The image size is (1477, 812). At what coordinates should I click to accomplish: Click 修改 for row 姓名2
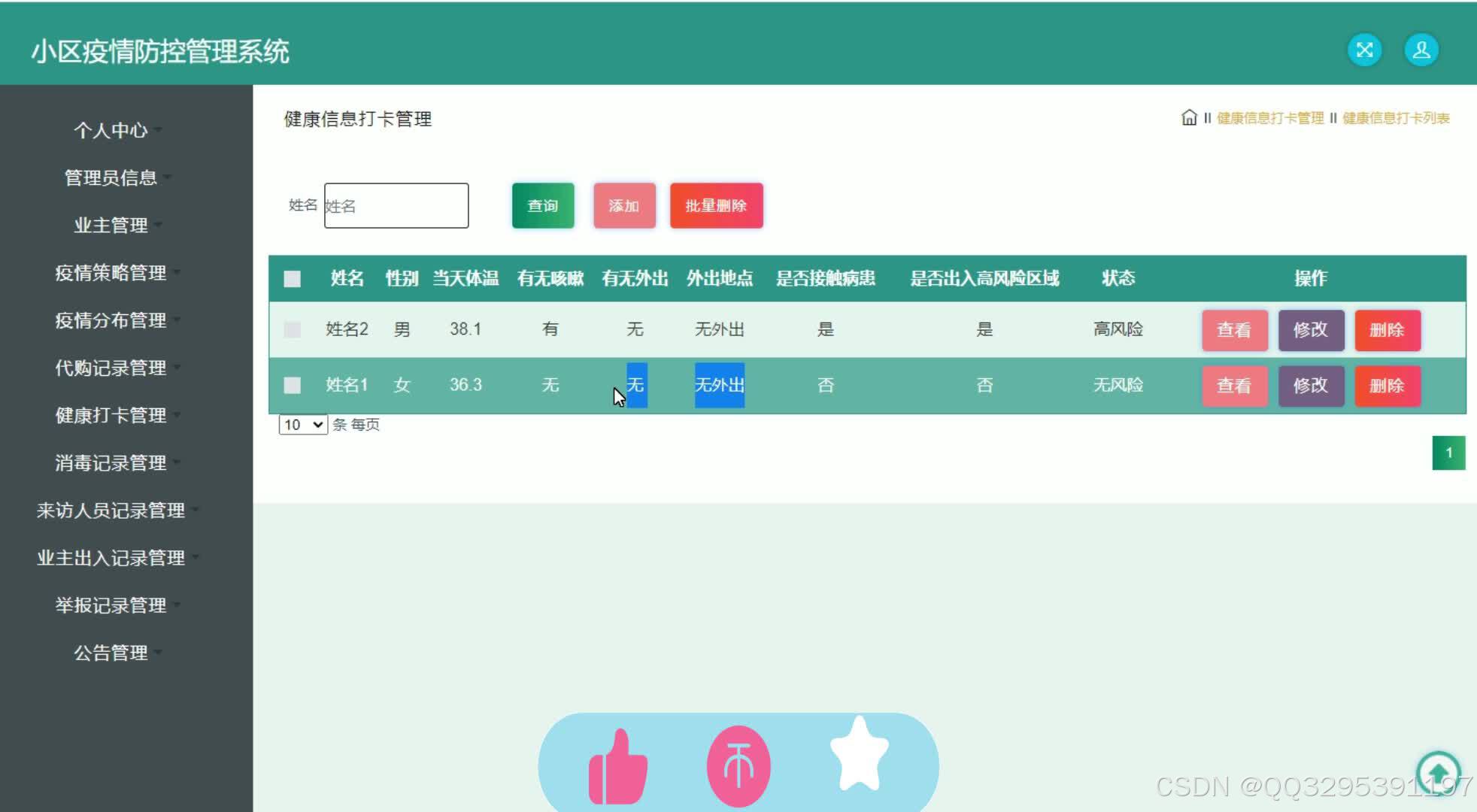click(1311, 330)
